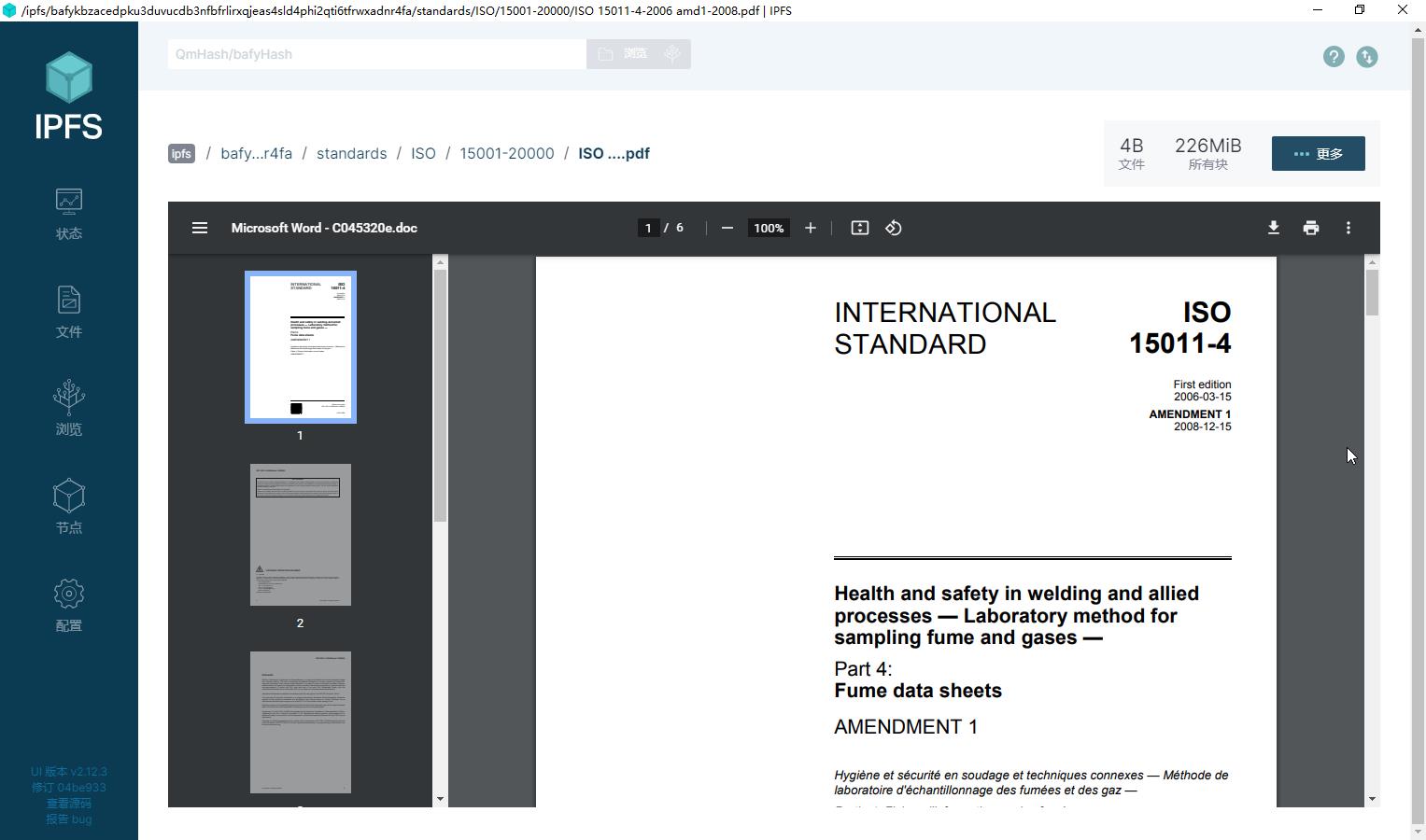The height and width of the screenshot is (840, 1426).
Task: Open the 状态 status page
Action: pyautogui.click(x=69, y=214)
